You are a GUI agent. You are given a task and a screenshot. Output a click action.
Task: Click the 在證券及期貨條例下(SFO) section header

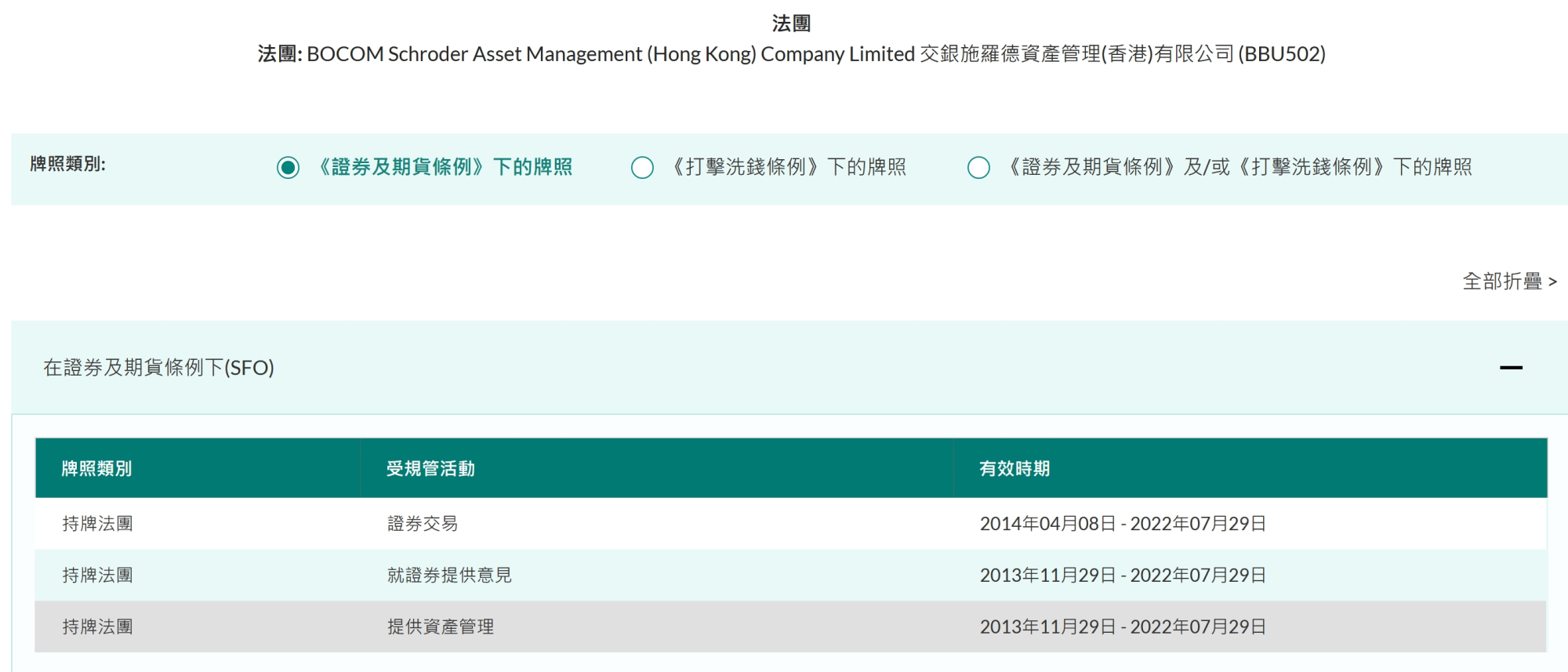(x=789, y=367)
